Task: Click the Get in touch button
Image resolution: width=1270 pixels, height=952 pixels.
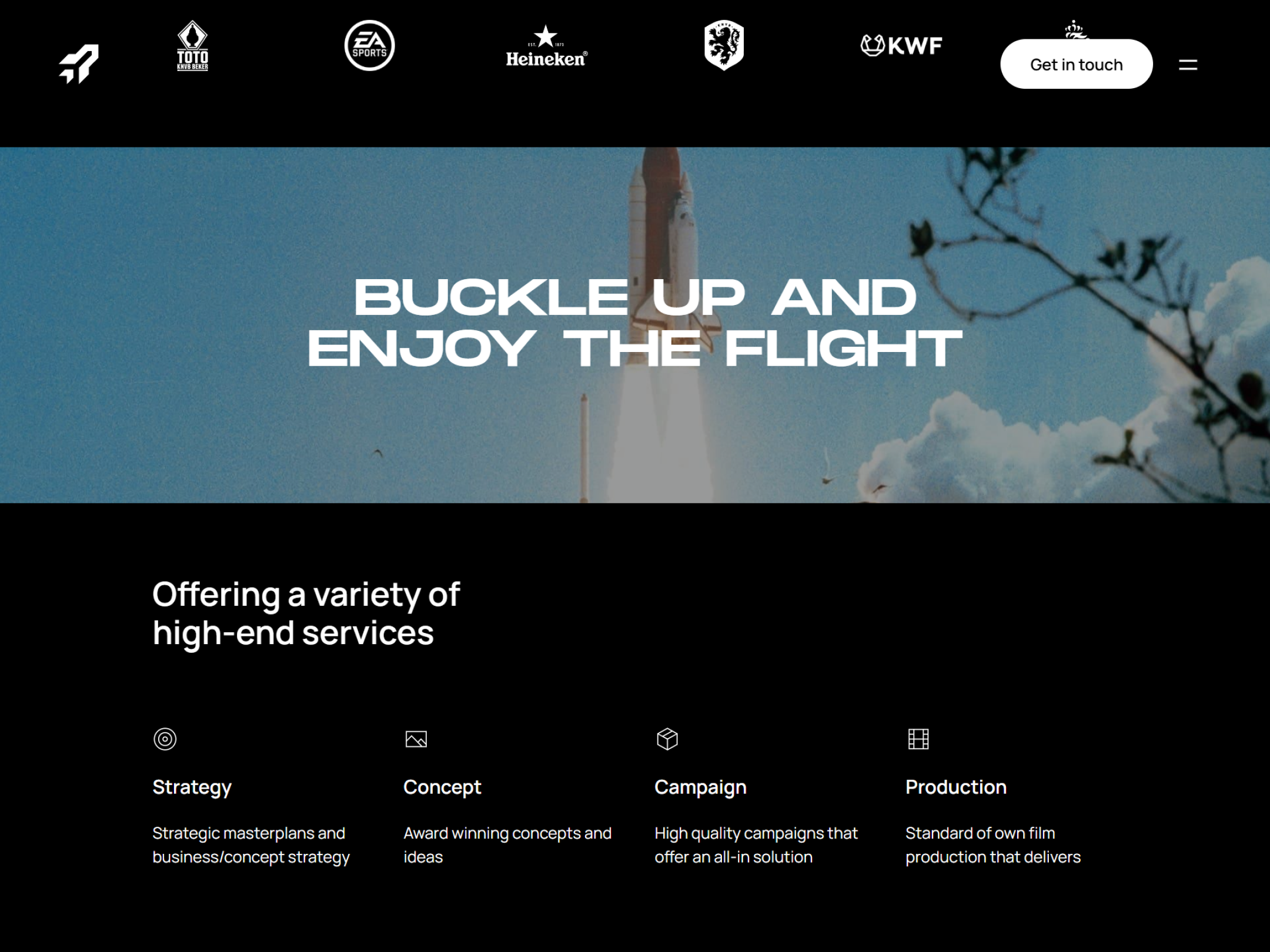Action: tap(1077, 64)
